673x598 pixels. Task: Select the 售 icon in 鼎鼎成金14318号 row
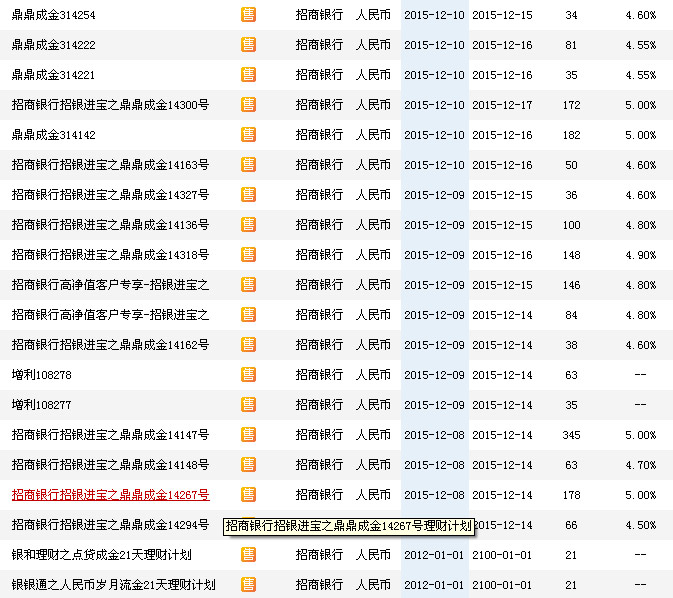(248, 255)
